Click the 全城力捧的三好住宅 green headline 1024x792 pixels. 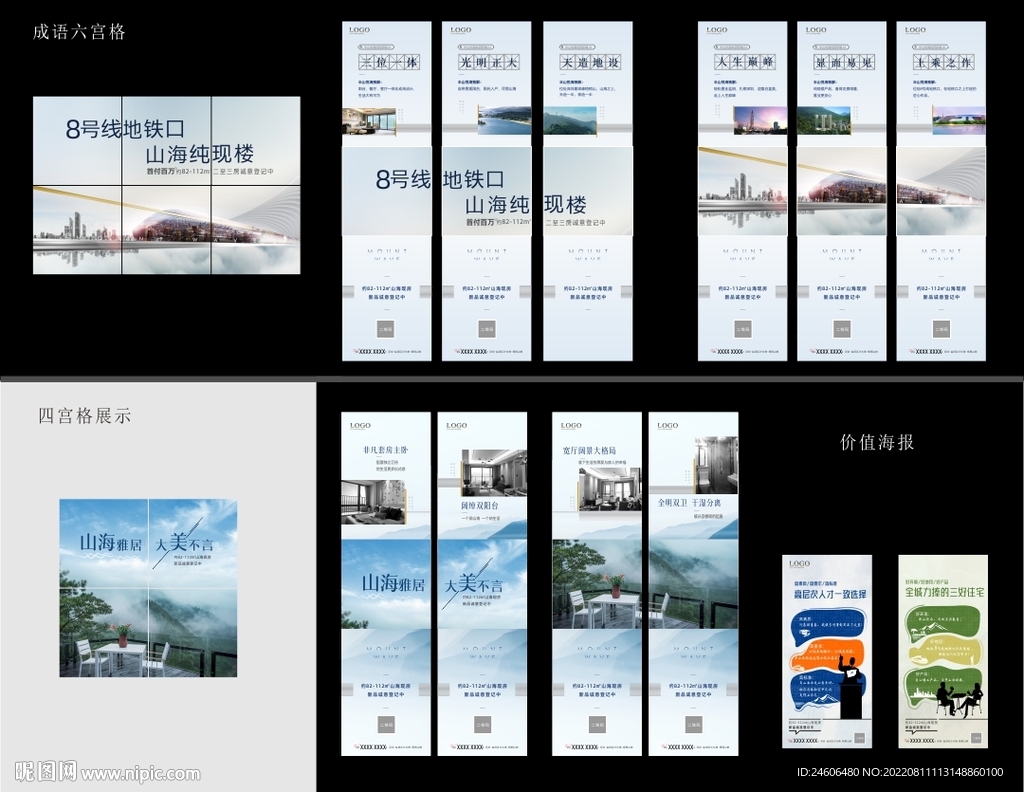pos(944,593)
